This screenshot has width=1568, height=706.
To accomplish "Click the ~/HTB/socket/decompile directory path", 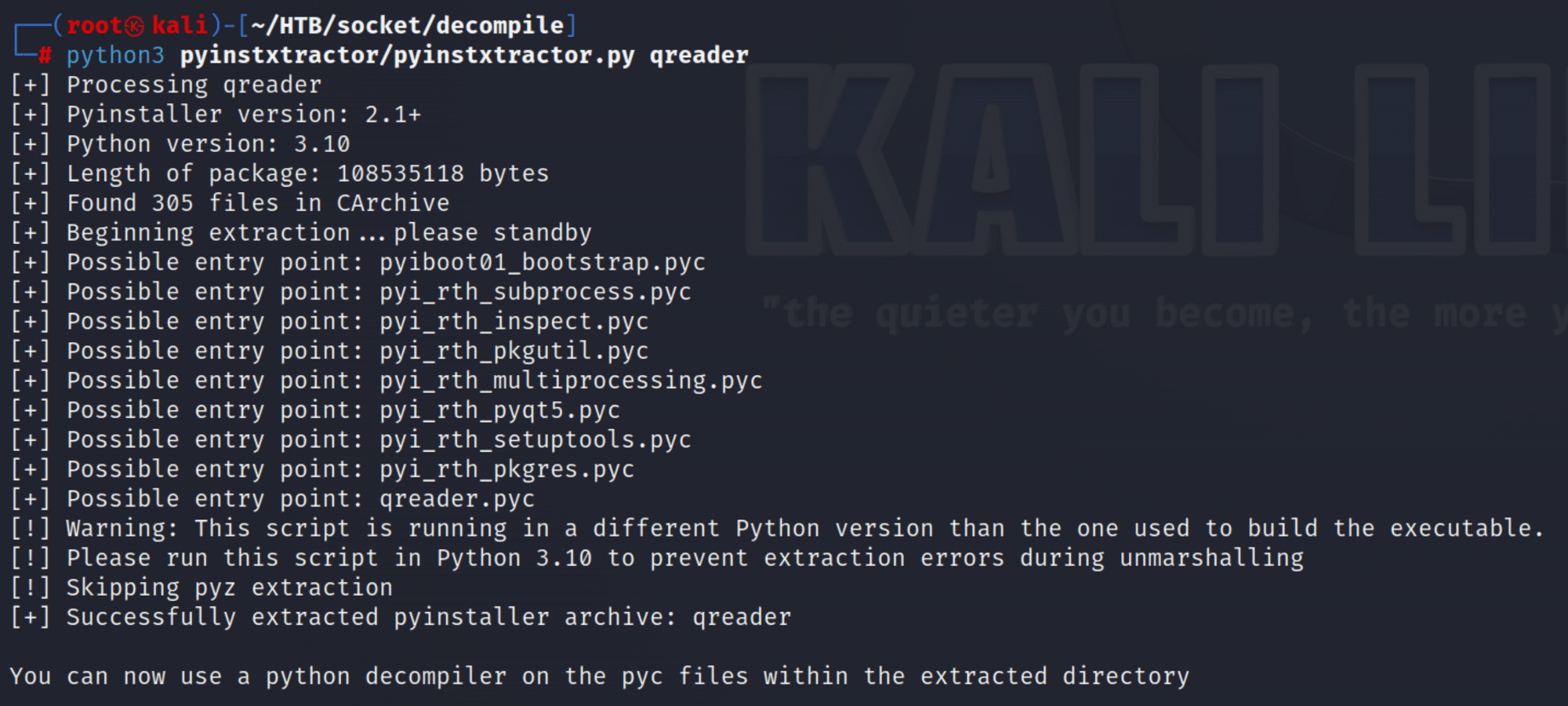I will coord(407,26).
